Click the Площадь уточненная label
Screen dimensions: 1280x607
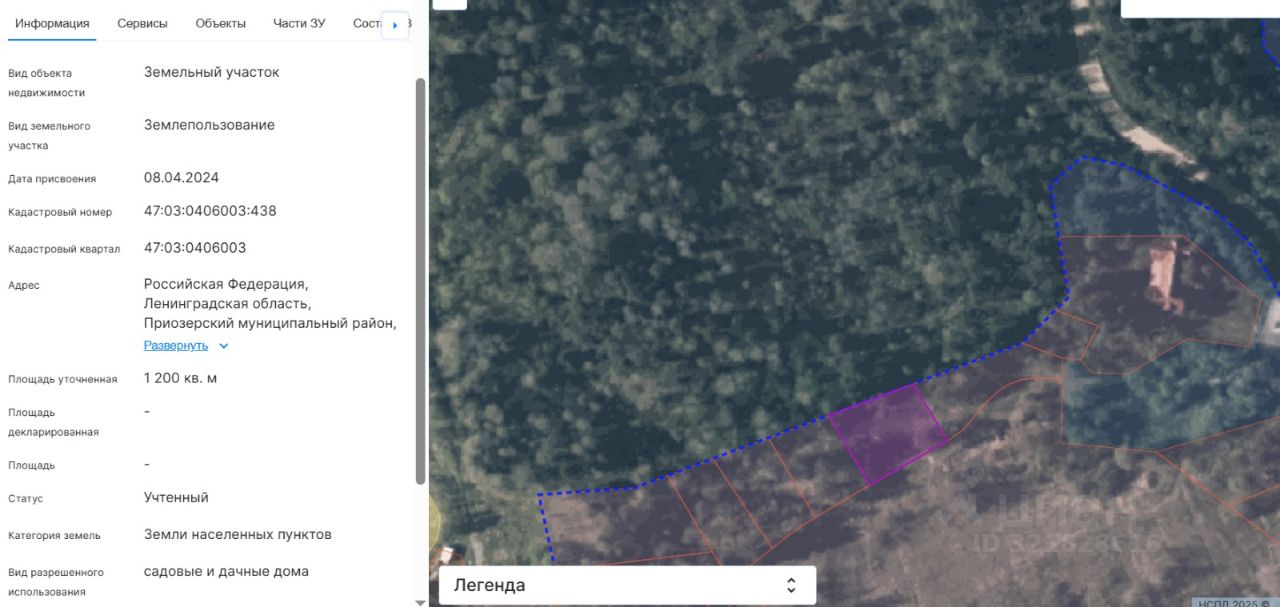tap(63, 379)
